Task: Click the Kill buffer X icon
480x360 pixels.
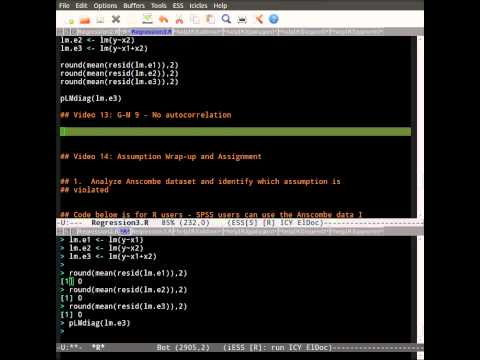Action: tap(116, 19)
